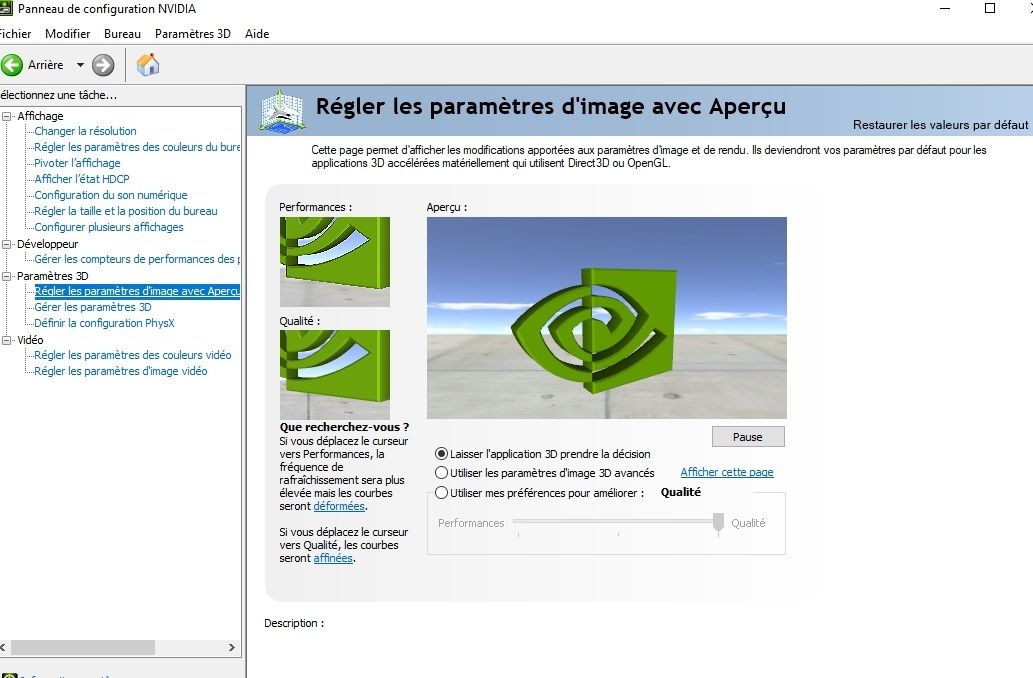Open the back history dropdown arrow
Screen dimensions: 1033x678
[80, 65]
